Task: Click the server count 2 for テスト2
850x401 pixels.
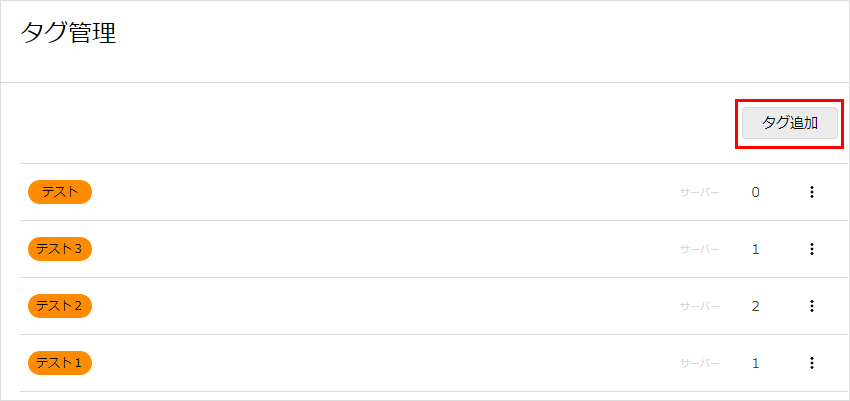Action: [755, 306]
